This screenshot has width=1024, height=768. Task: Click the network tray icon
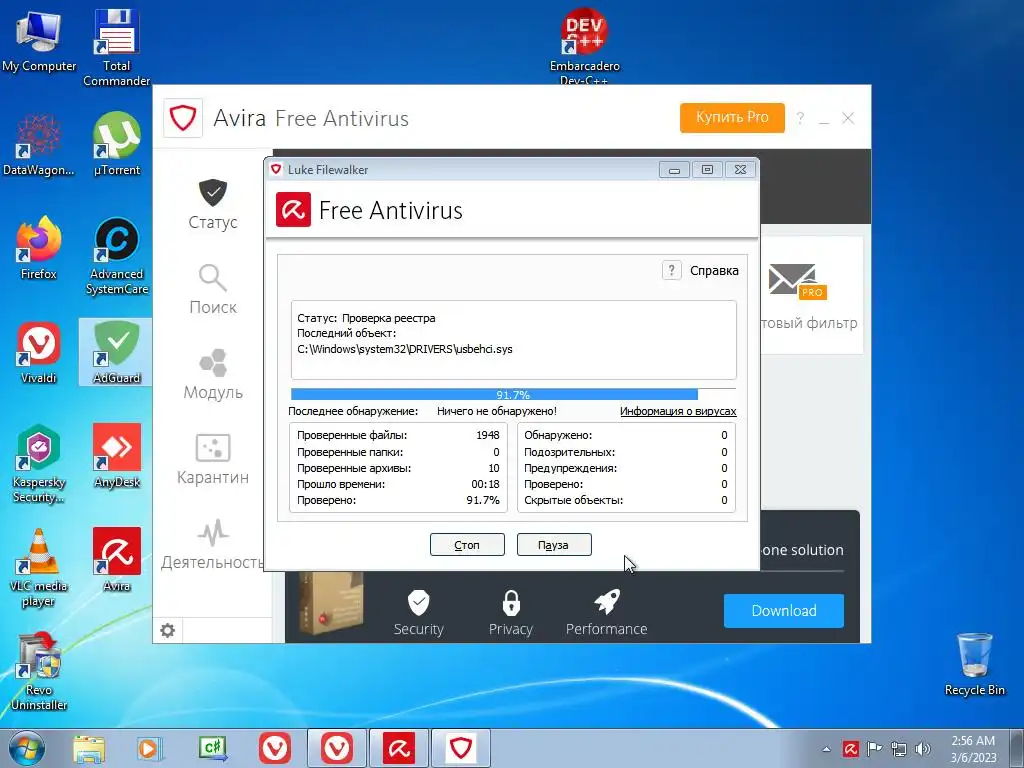[899, 749]
